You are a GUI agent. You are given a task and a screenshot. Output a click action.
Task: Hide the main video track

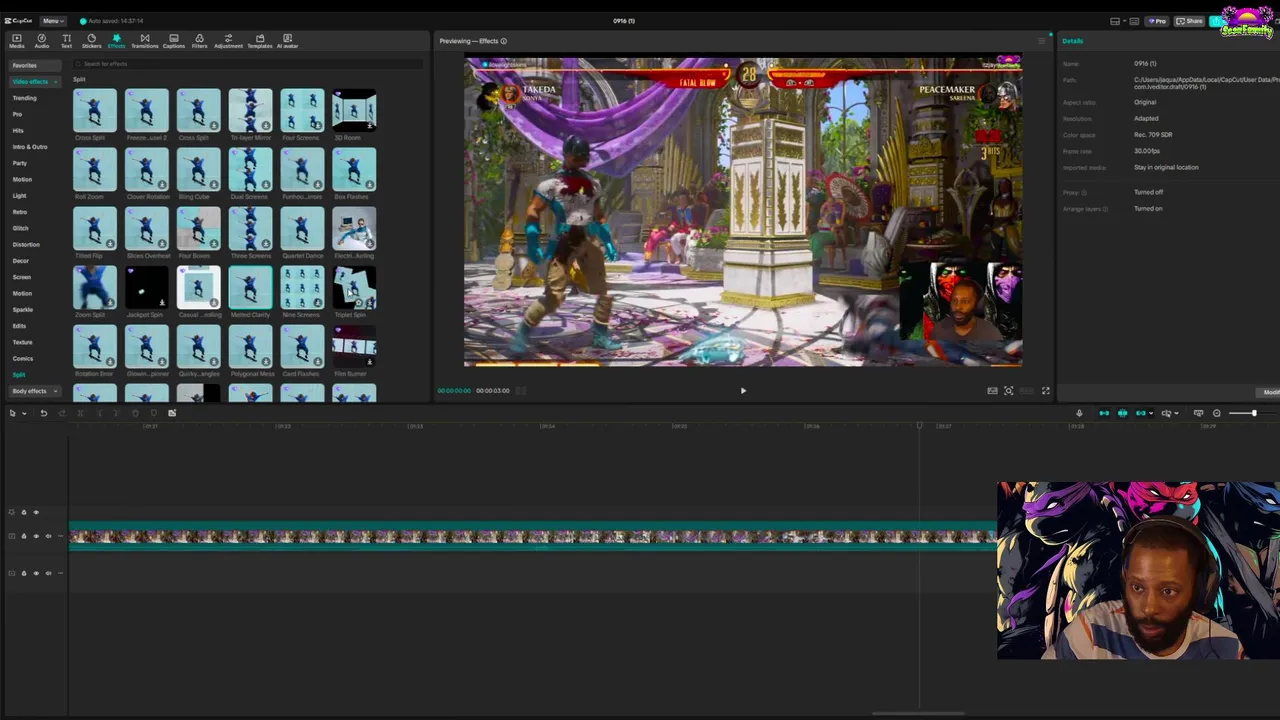(36, 536)
